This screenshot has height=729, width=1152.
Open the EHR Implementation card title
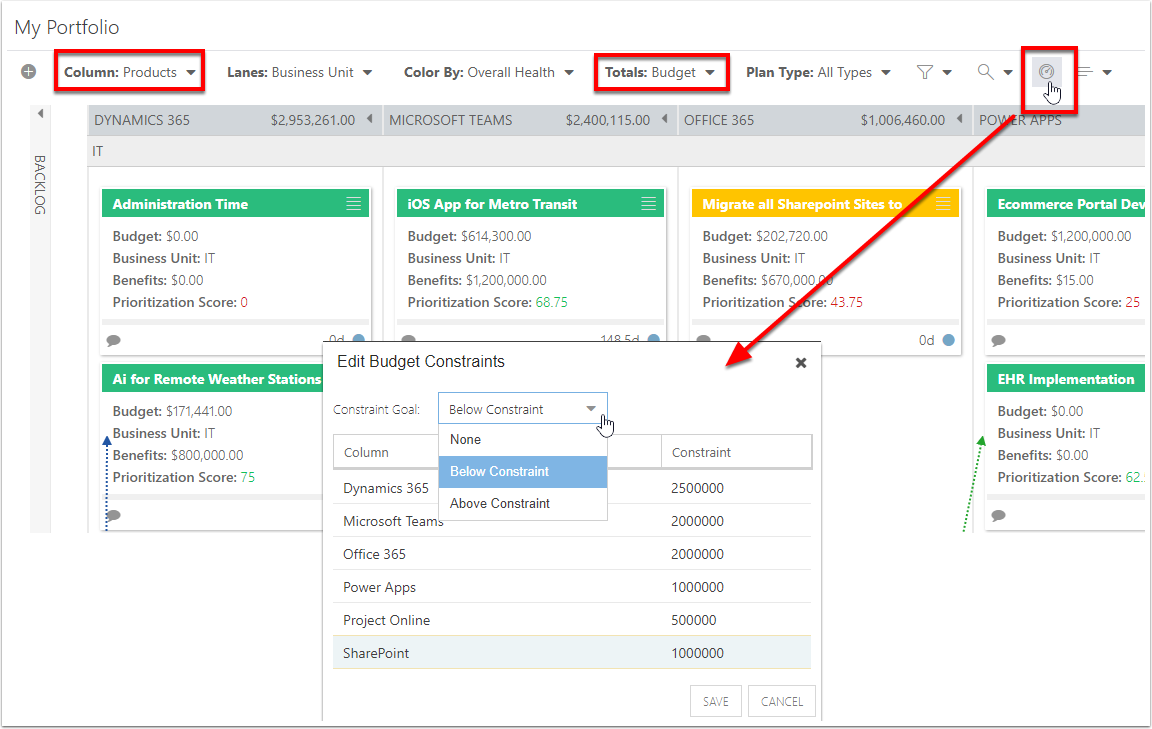[x=1065, y=379]
